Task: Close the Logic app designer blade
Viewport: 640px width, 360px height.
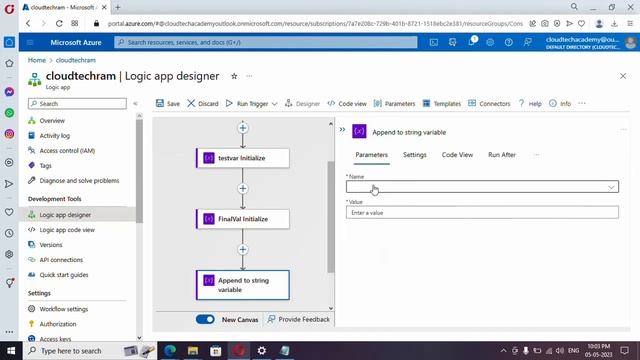Action: click(x=623, y=76)
